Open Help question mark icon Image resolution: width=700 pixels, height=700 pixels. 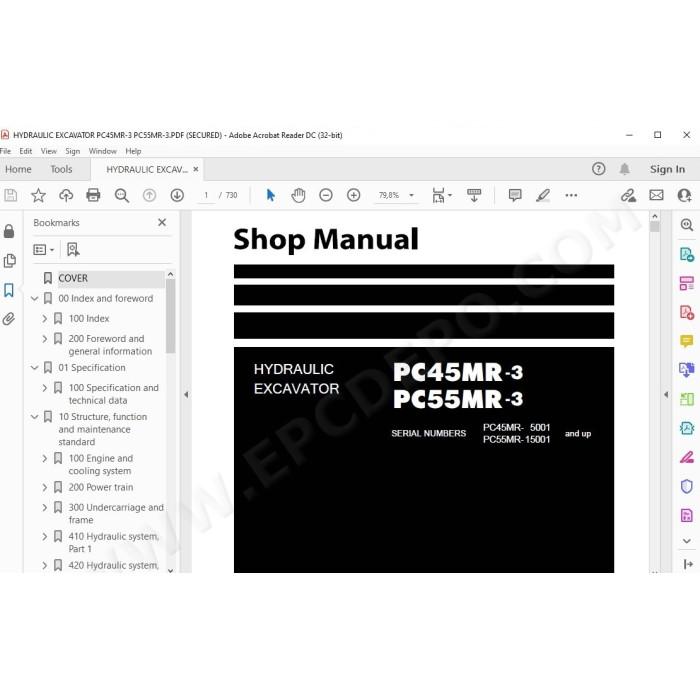click(598, 169)
